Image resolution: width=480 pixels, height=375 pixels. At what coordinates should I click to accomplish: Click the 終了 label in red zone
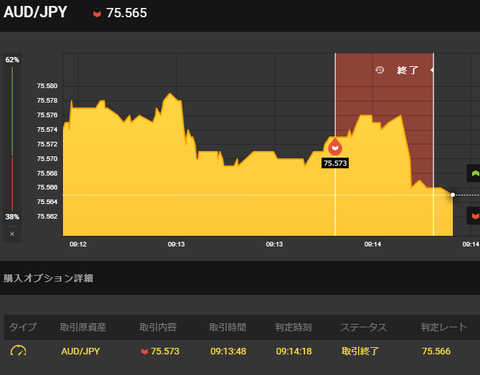click(407, 70)
